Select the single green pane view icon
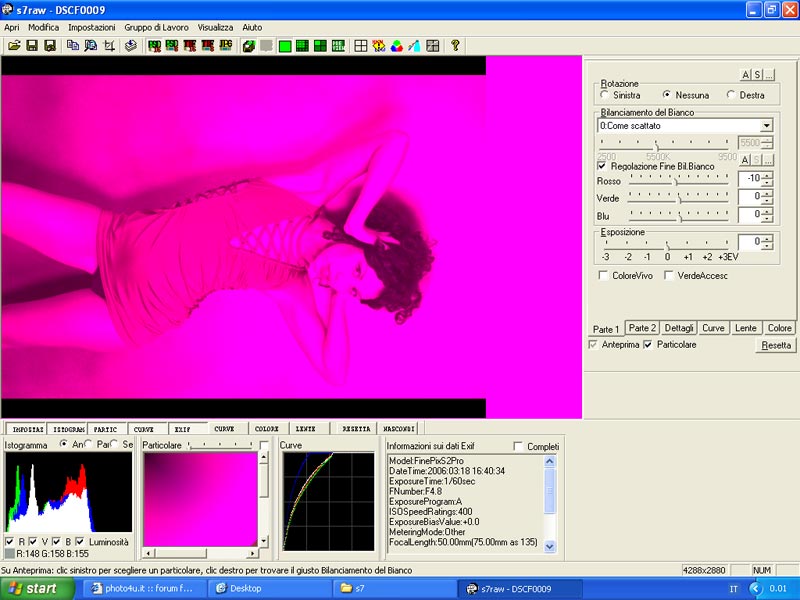This screenshot has width=800, height=600. [x=285, y=46]
